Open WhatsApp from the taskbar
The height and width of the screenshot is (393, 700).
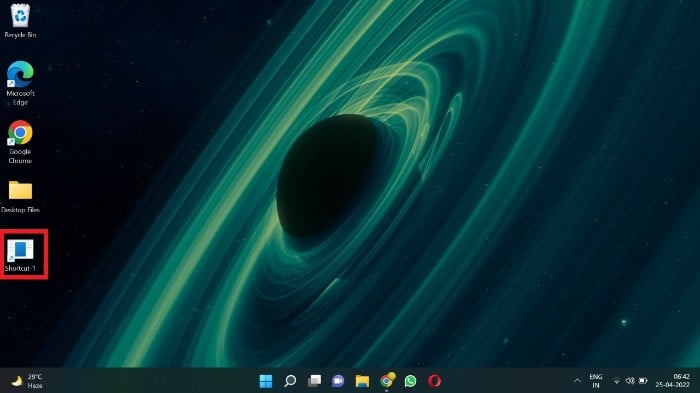tap(410, 381)
